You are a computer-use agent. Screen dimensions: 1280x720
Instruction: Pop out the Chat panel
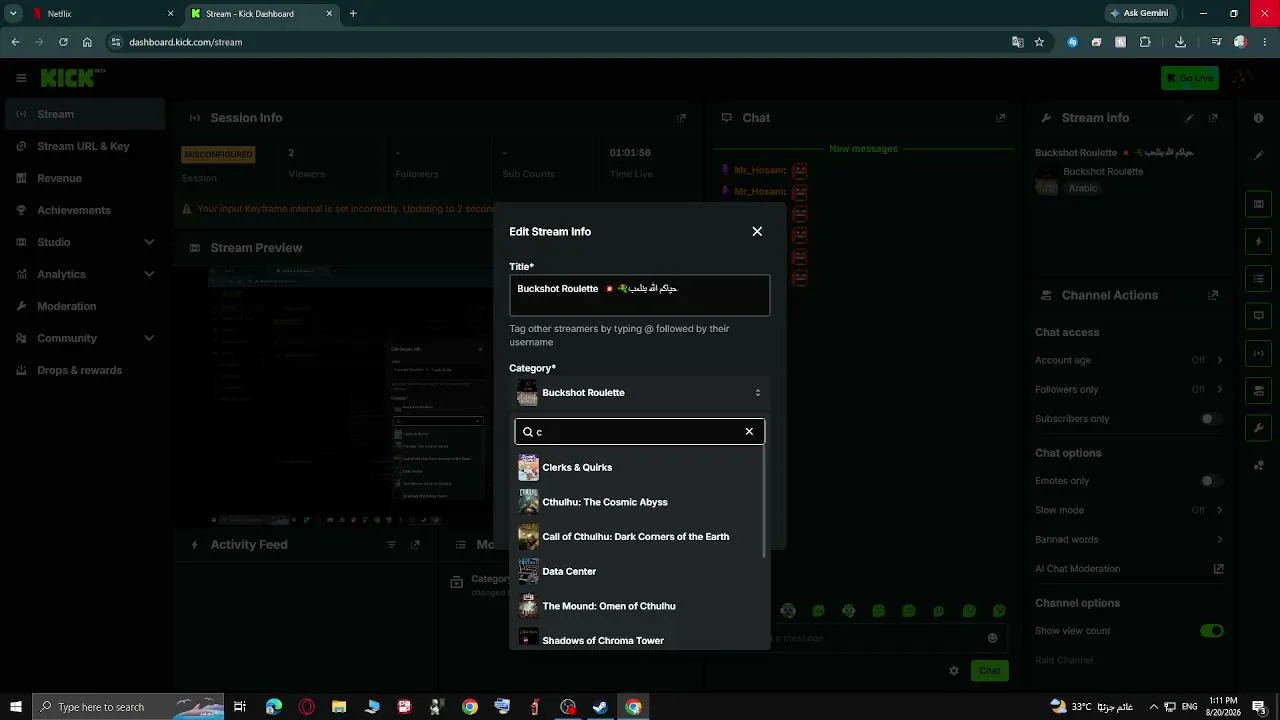pos(1000,118)
